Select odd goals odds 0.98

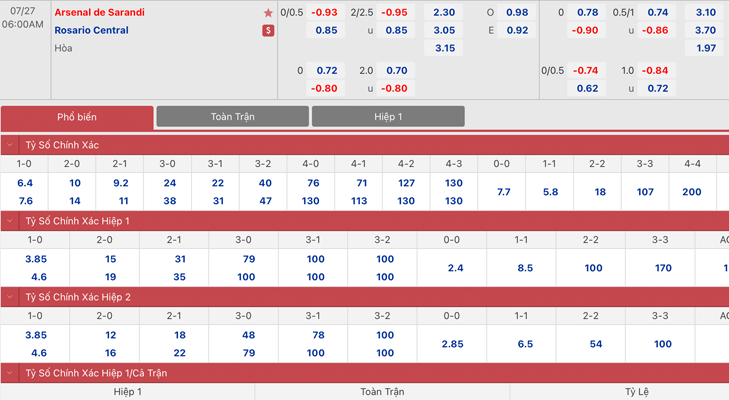tap(517, 13)
